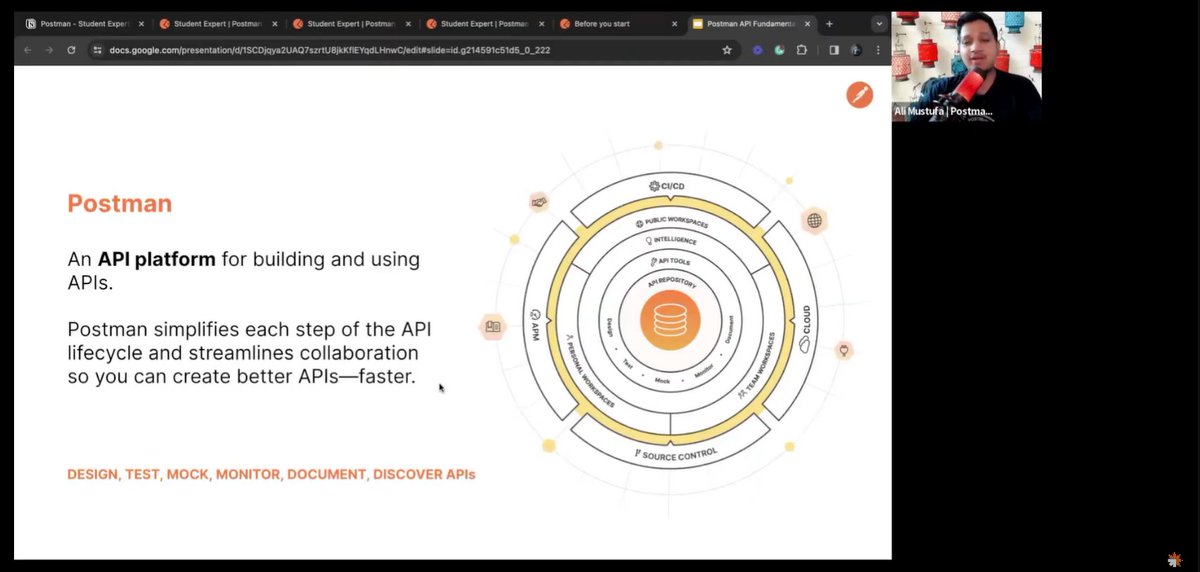Click the lightbulb hexagon icon
The height and width of the screenshot is (572, 1200).
tap(843, 351)
